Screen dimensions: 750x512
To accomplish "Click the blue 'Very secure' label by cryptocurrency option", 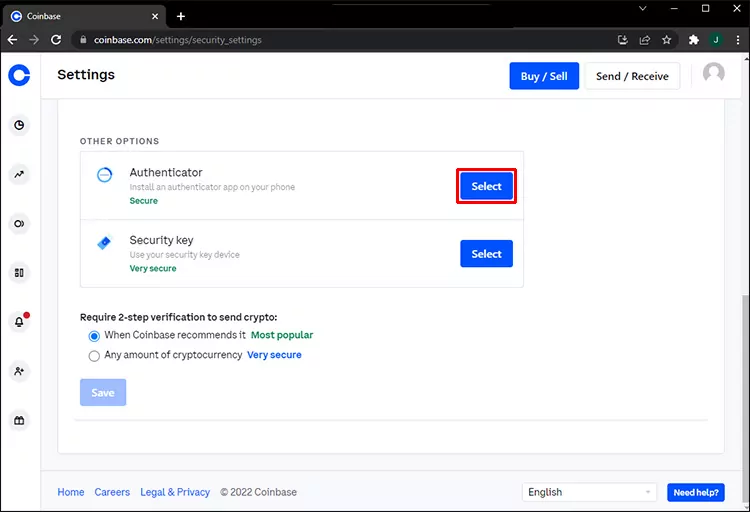I will 274,355.
